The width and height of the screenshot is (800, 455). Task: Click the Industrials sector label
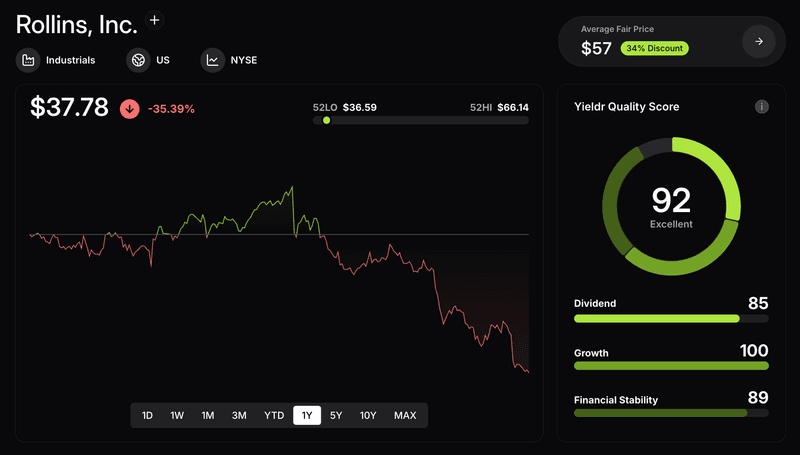point(70,60)
